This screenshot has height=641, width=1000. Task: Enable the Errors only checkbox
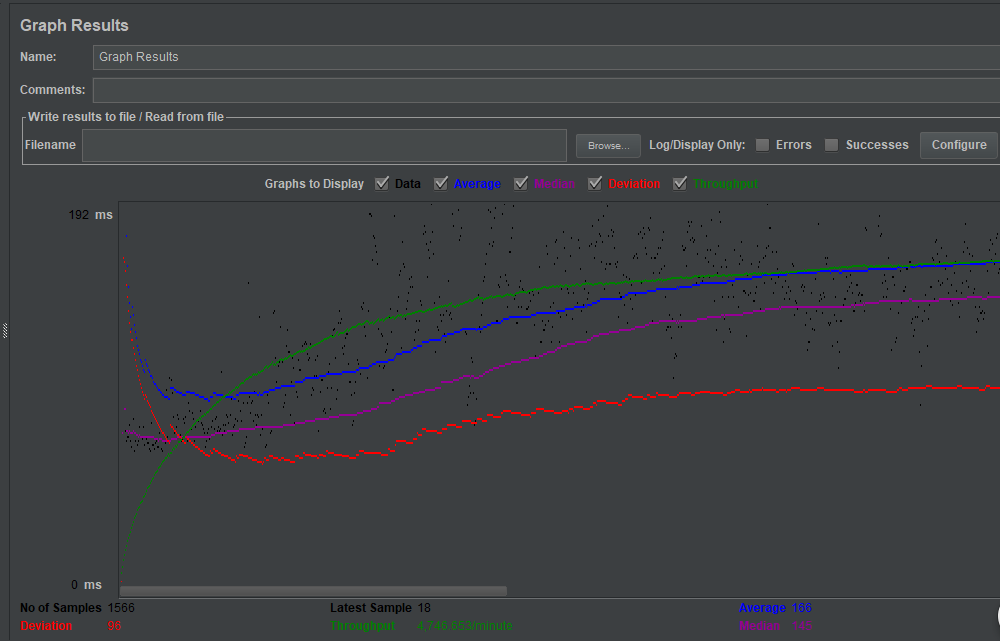[762, 145]
